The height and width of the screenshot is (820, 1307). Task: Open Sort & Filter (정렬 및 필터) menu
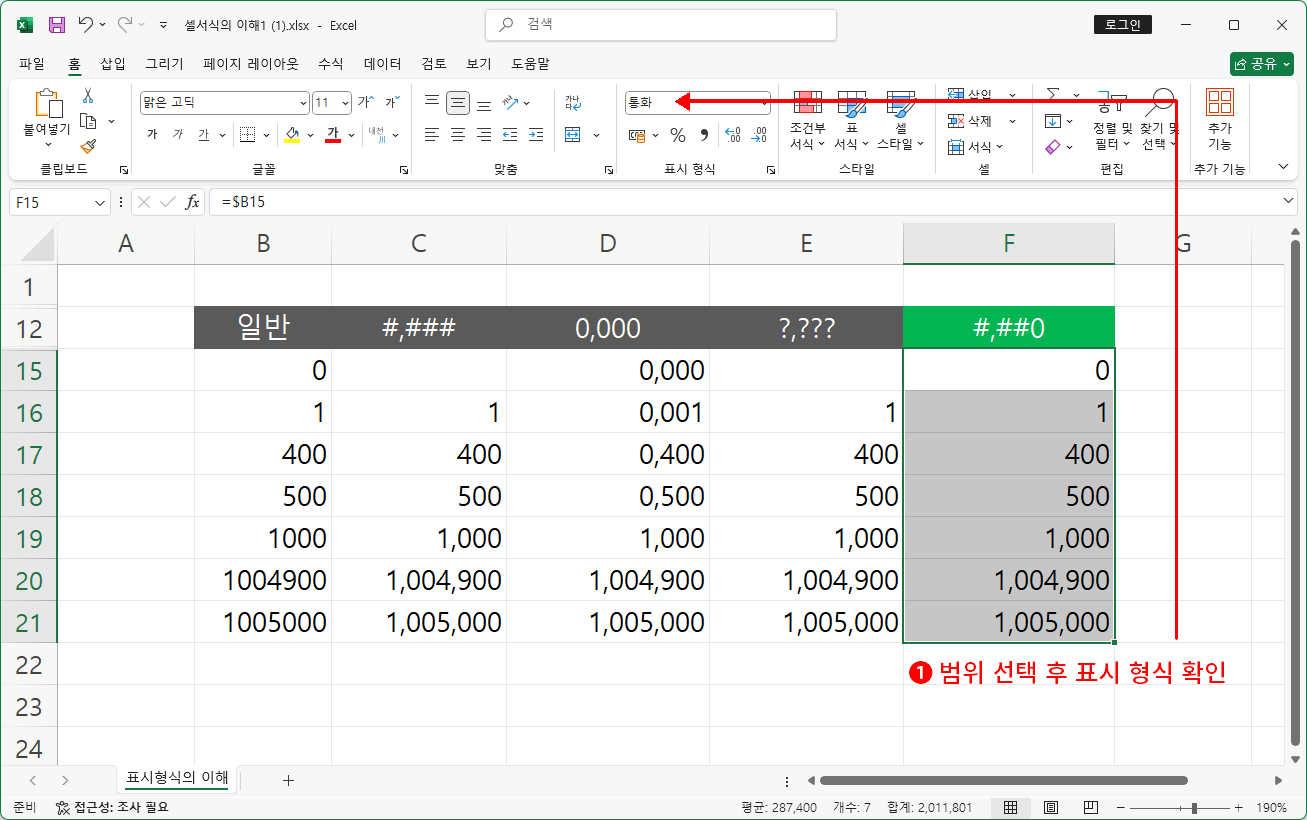tap(1111, 120)
